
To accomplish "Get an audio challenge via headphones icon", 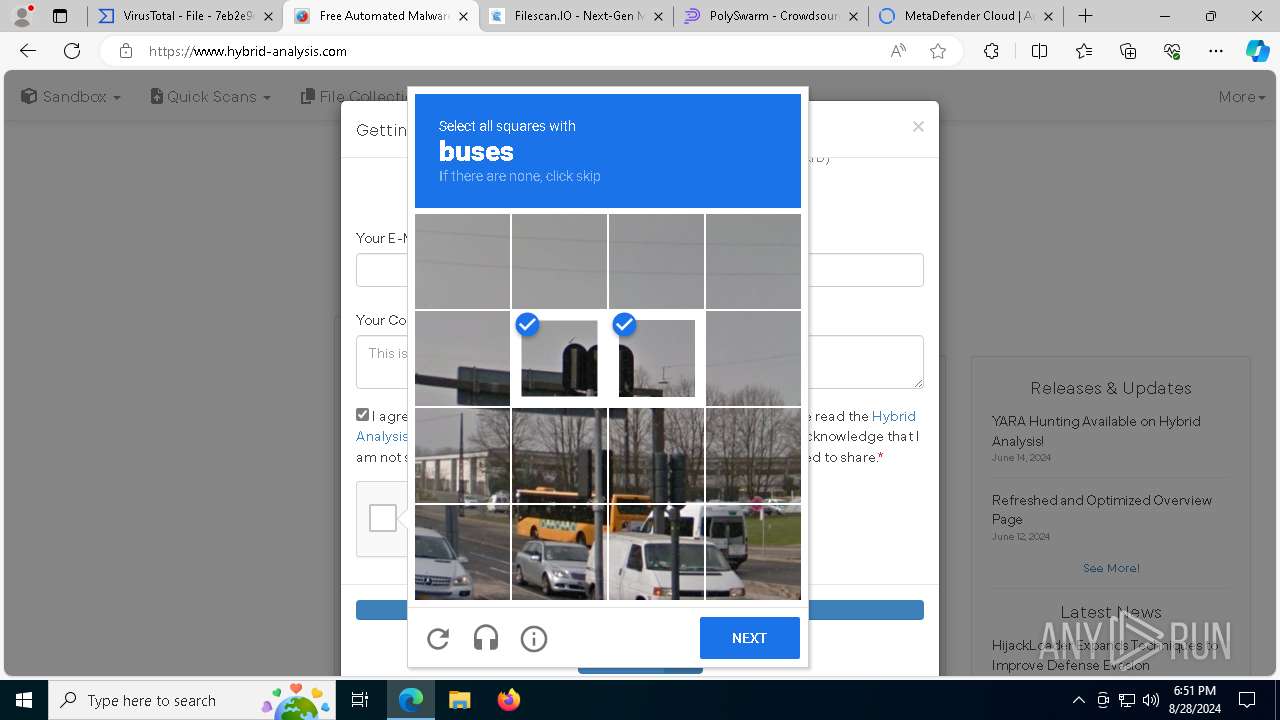I will [486, 638].
